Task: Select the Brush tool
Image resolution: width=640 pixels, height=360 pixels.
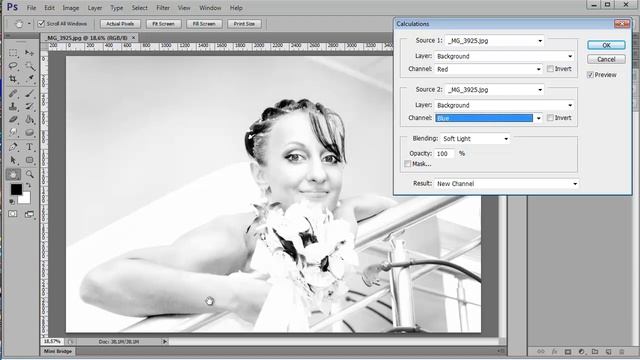Action: 29,93
